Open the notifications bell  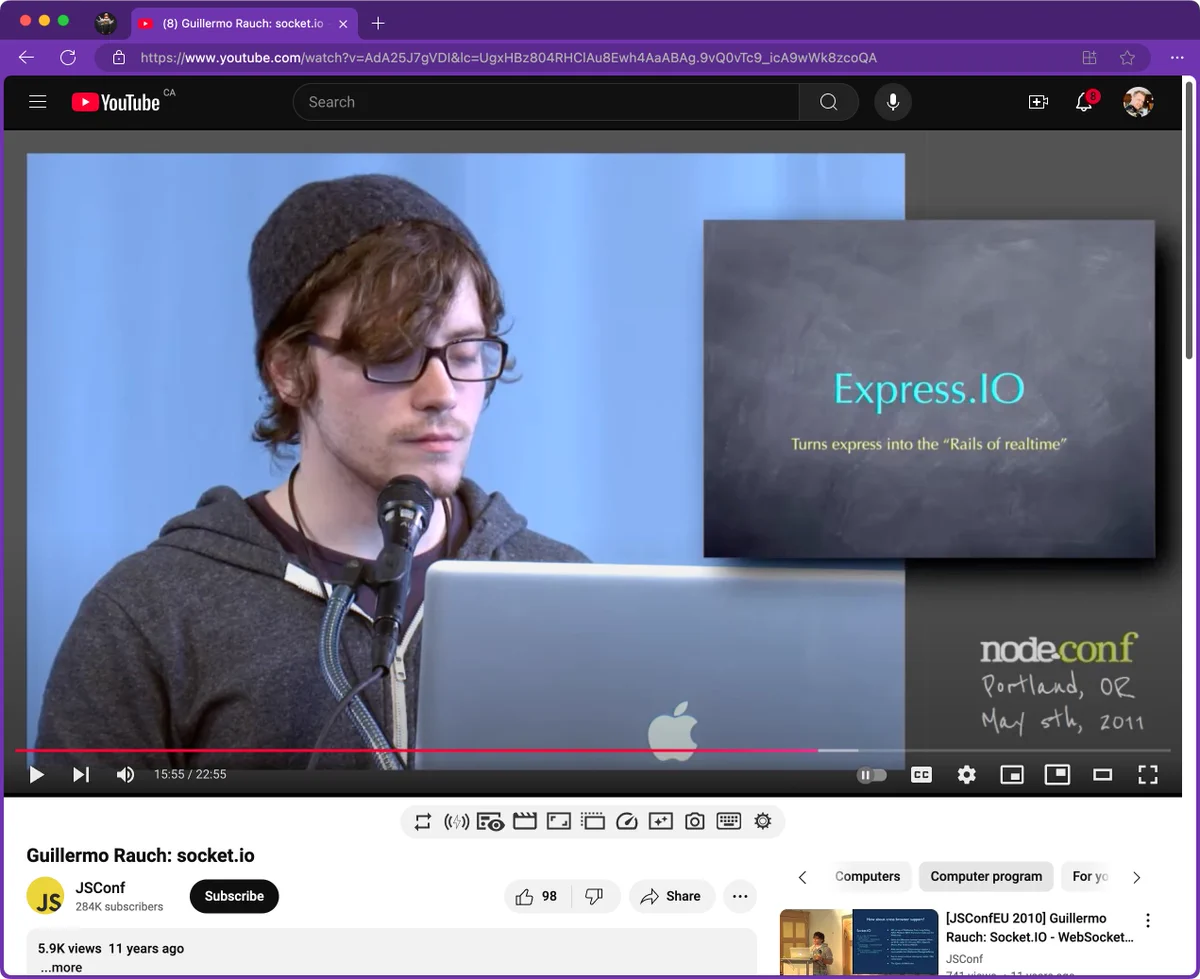pyautogui.click(x=1084, y=102)
